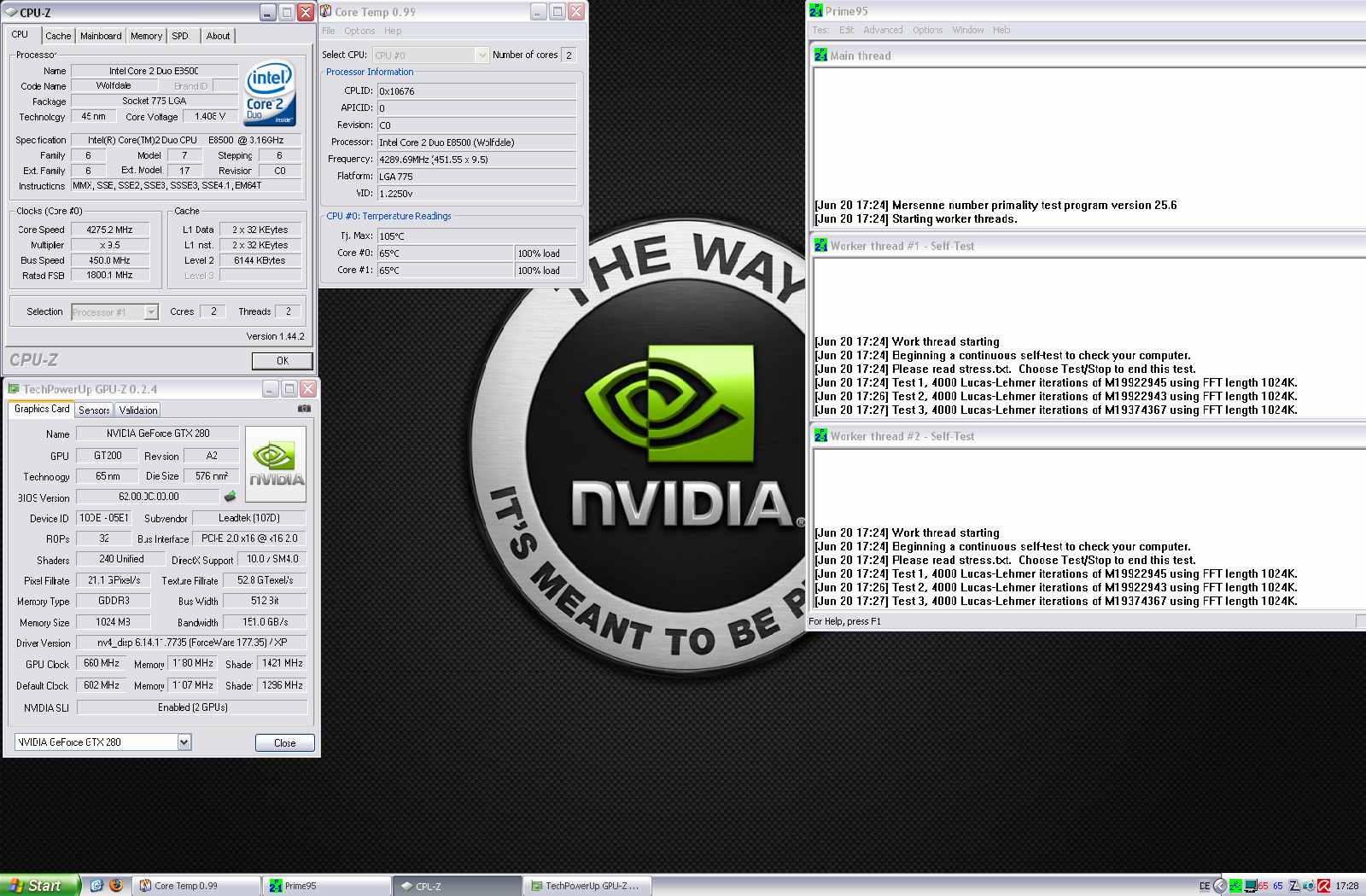Click the DE language indicator
Image resolution: width=1366 pixels, height=896 pixels.
click(x=1204, y=886)
